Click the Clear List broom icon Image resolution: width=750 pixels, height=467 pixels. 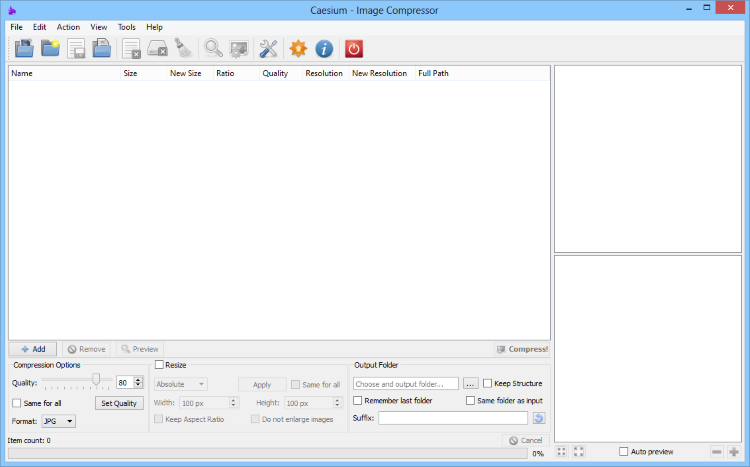click(x=183, y=48)
